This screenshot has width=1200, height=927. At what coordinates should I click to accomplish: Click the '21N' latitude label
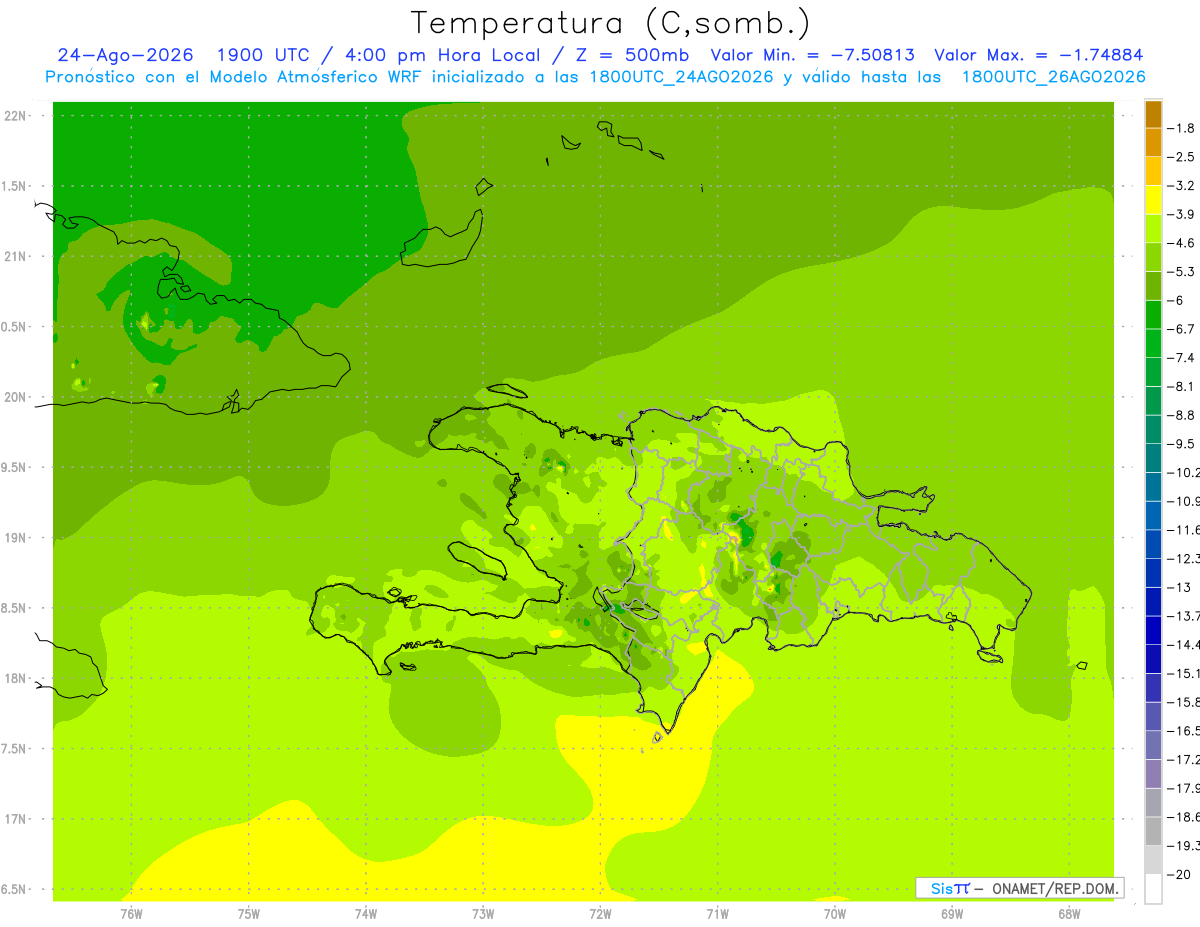[x=14, y=257]
